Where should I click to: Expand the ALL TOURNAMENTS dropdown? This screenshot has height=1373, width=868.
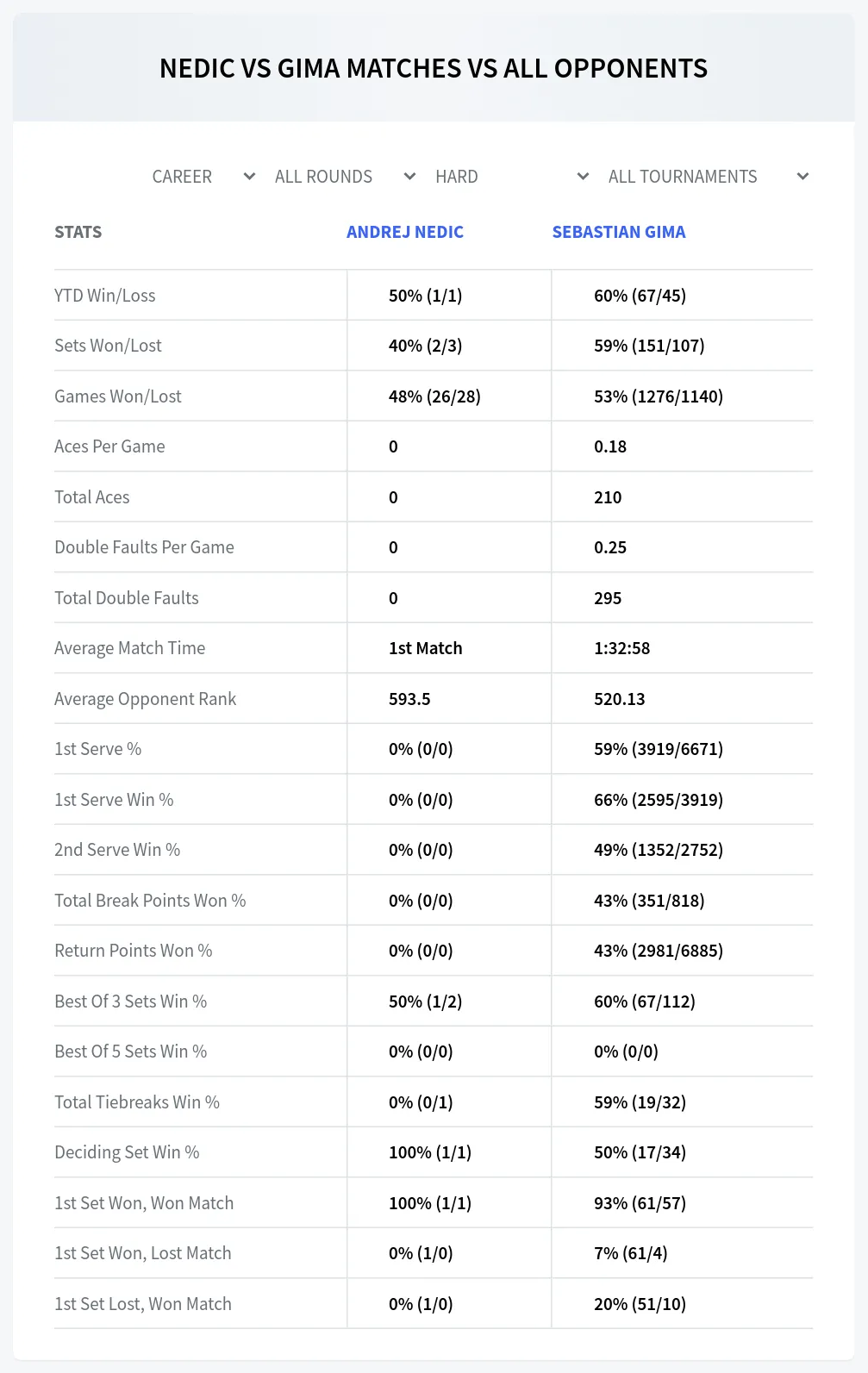coord(709,177)
